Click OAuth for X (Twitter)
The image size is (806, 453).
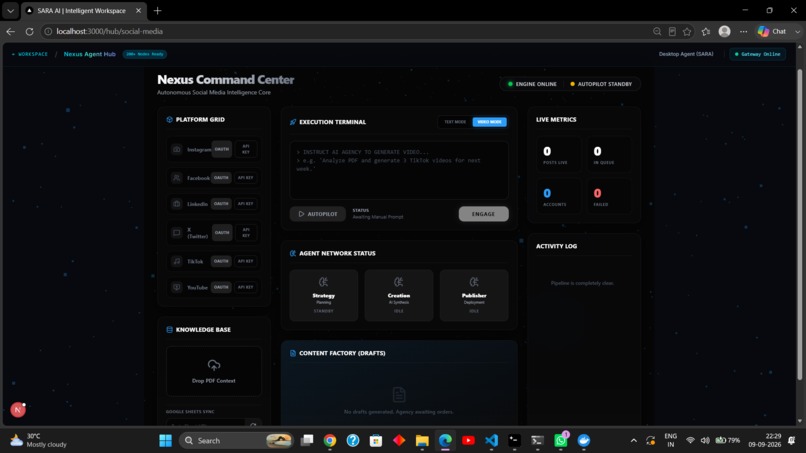coord(222,232)
